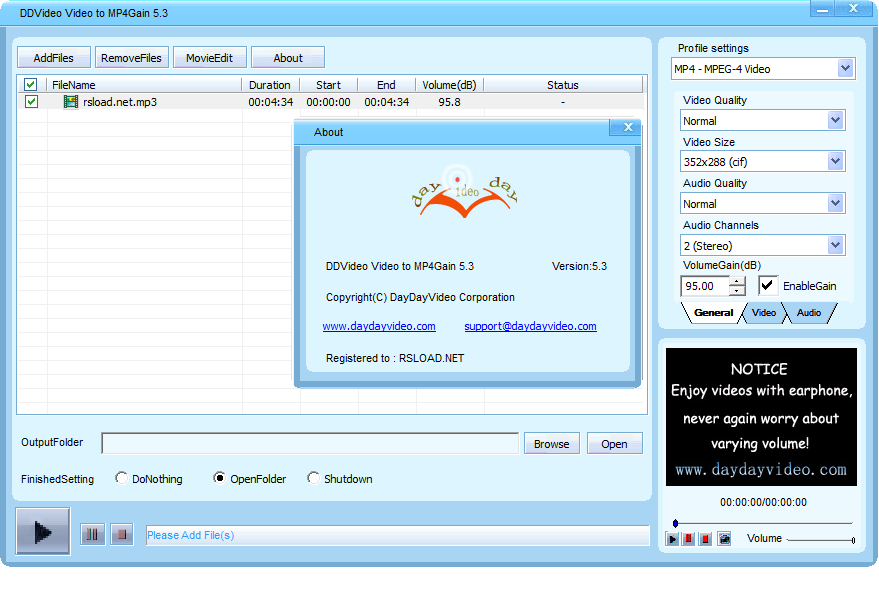The width and height of the screenshot is (879, 591).
Task: Click the 00:04:34 duration cell
Action: [271, 102]
